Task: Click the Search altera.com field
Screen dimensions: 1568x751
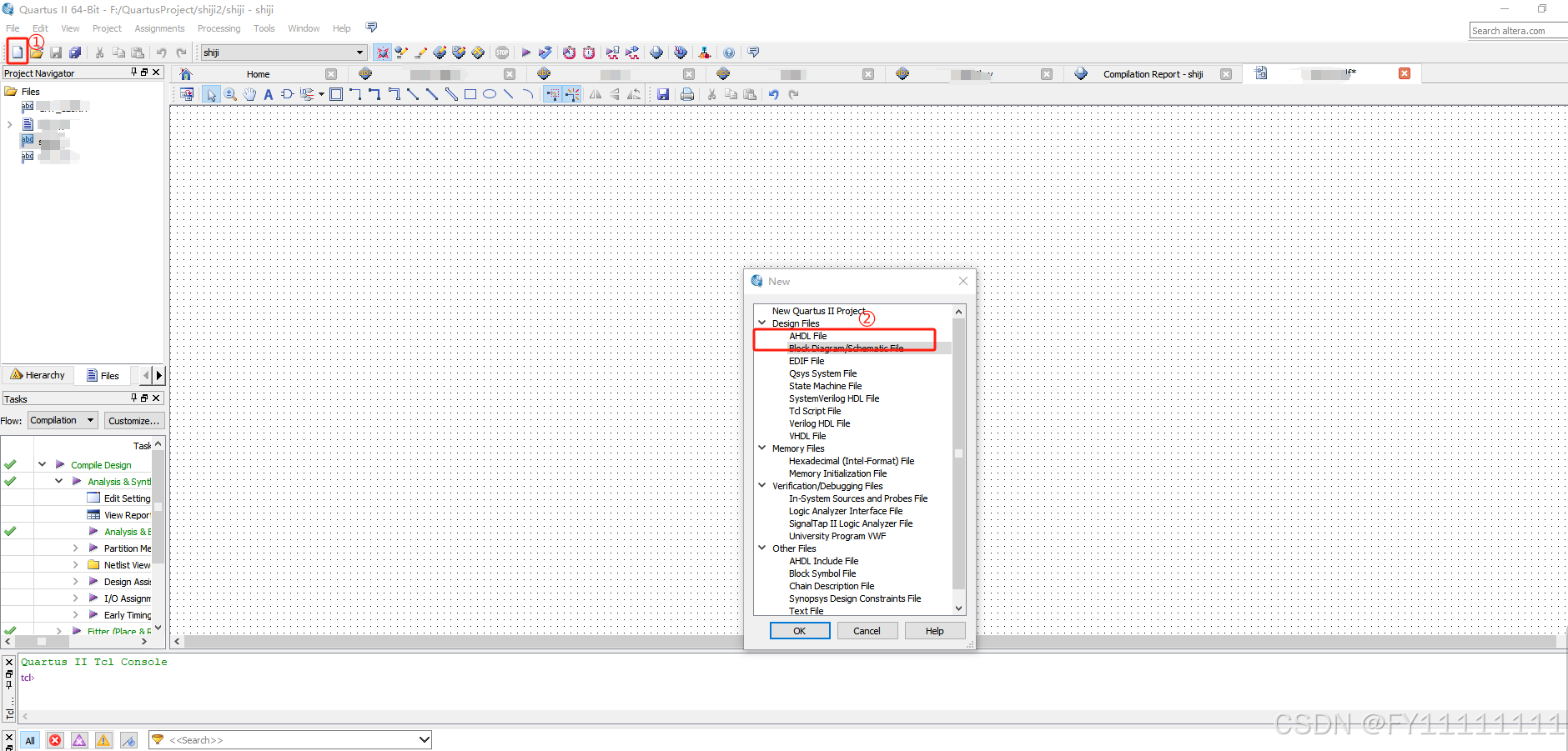Action: [1518, 31]
